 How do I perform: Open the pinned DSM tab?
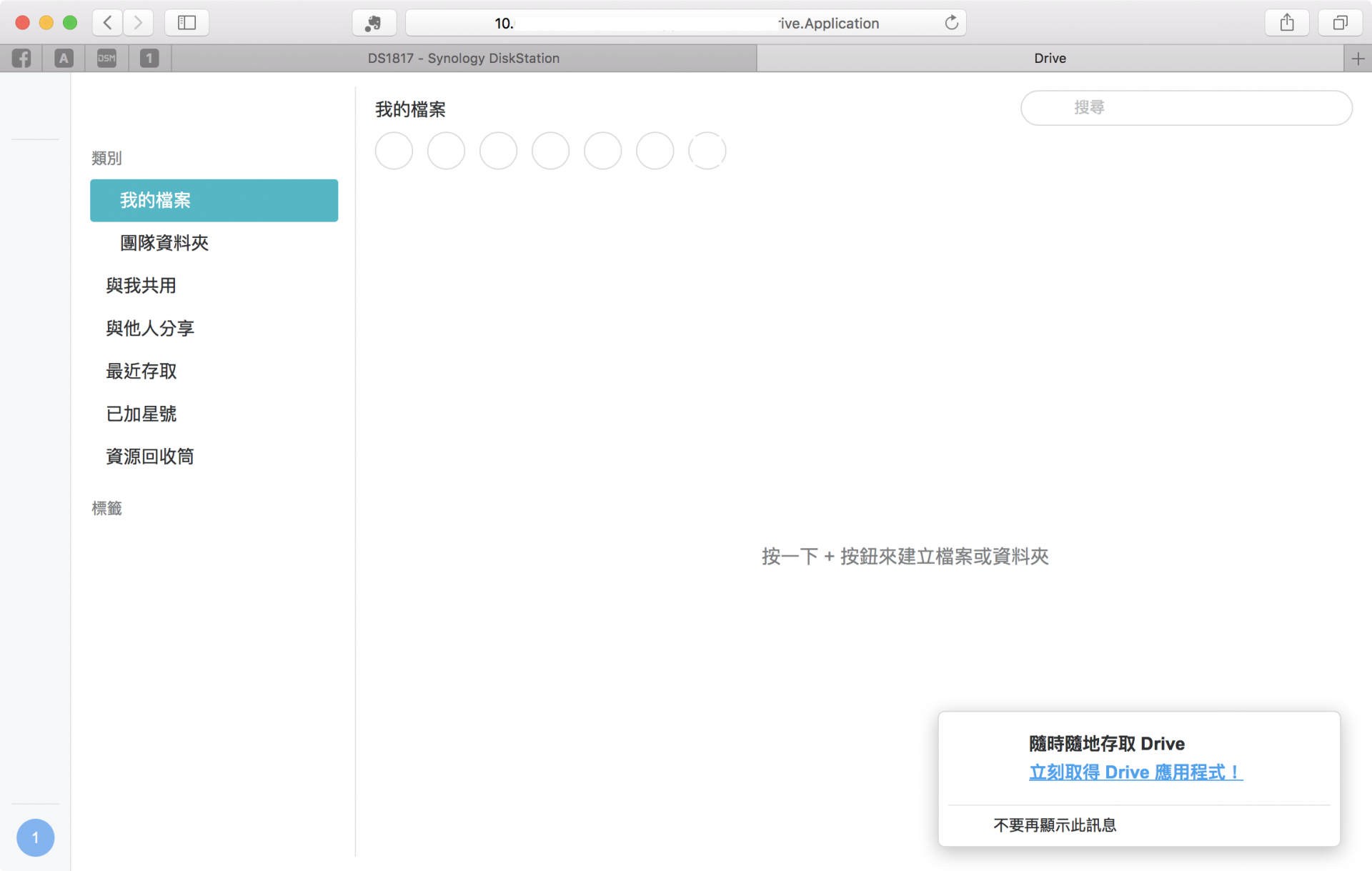click(x=106, y=59)
